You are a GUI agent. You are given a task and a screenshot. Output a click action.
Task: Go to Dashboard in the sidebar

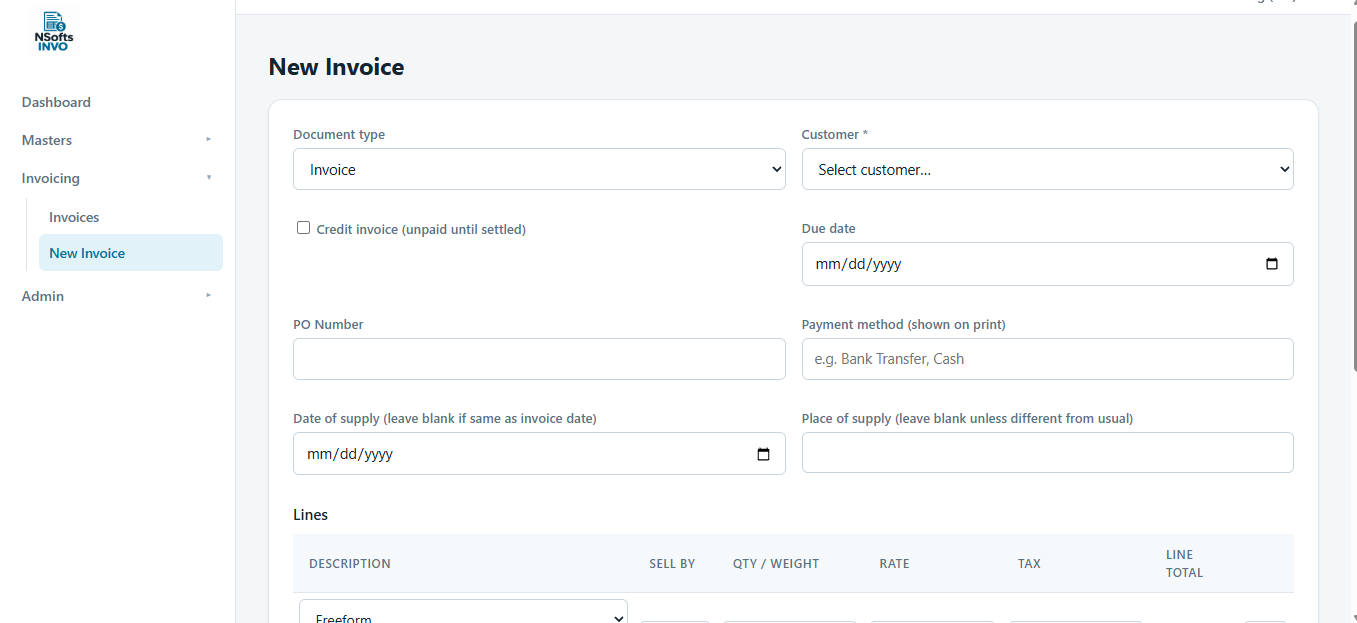pos(56,102)
